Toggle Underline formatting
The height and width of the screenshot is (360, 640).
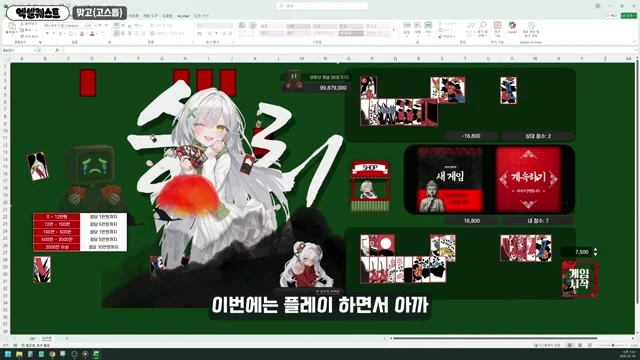[60, 34]
